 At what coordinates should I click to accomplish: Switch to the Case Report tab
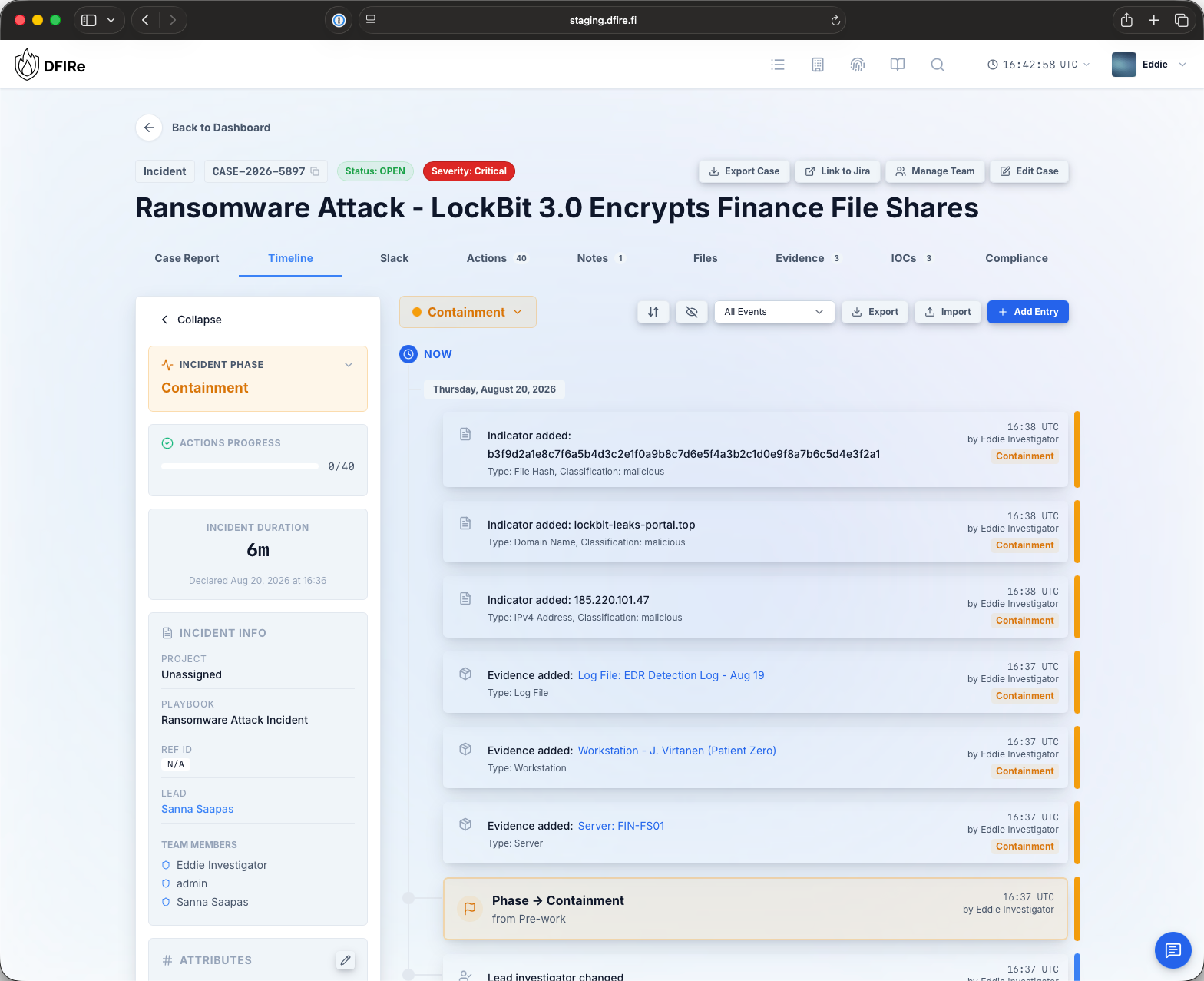click(187, 258)
